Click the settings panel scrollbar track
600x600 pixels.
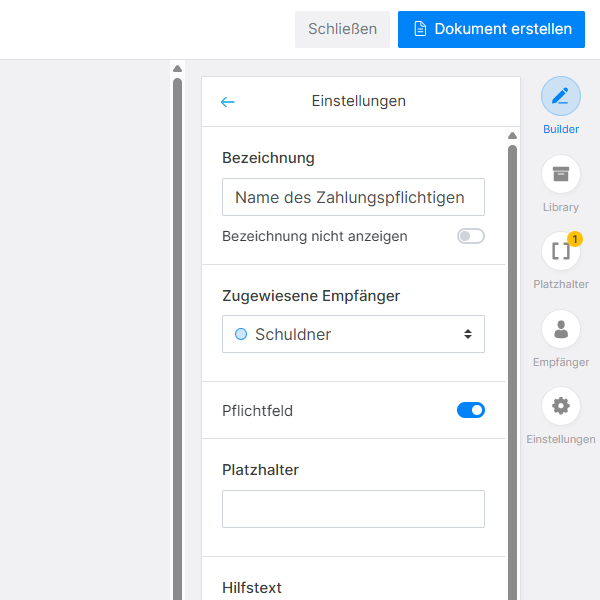click(512, 371)
